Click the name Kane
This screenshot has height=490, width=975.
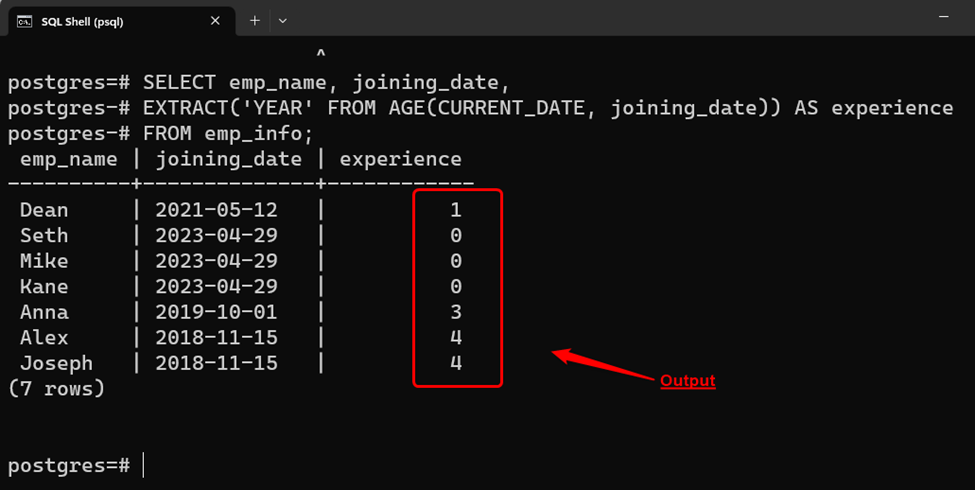44,287
